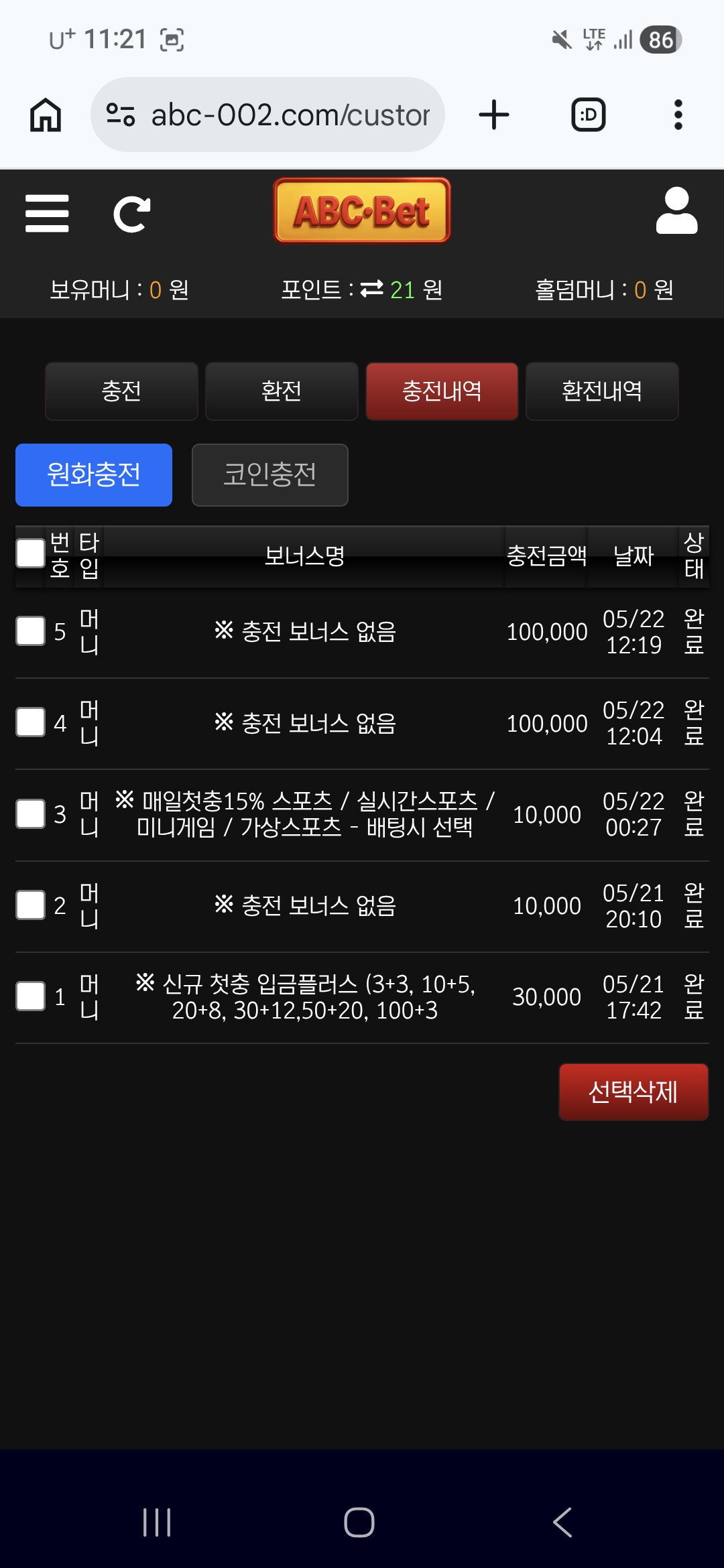Switch to the 충전 tab
The height and width of the screenshot is (1568, 724).
pos(121,391)
